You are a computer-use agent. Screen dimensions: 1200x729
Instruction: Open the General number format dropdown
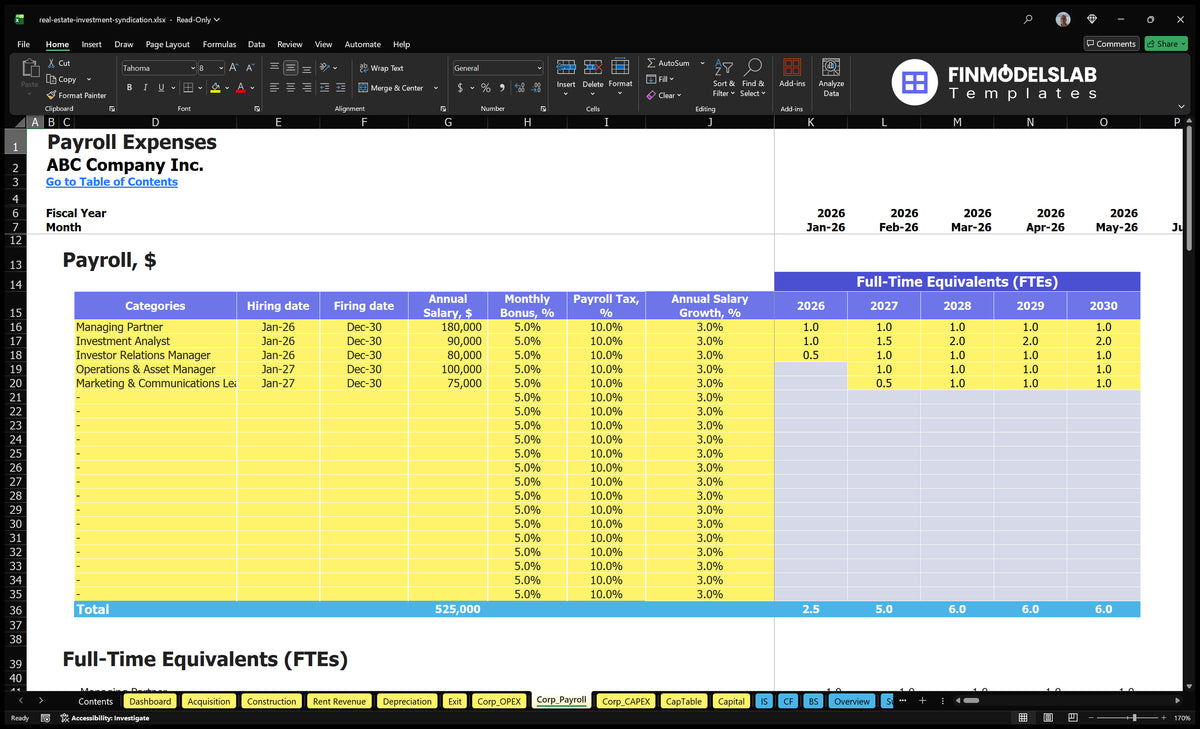point(539,68)
